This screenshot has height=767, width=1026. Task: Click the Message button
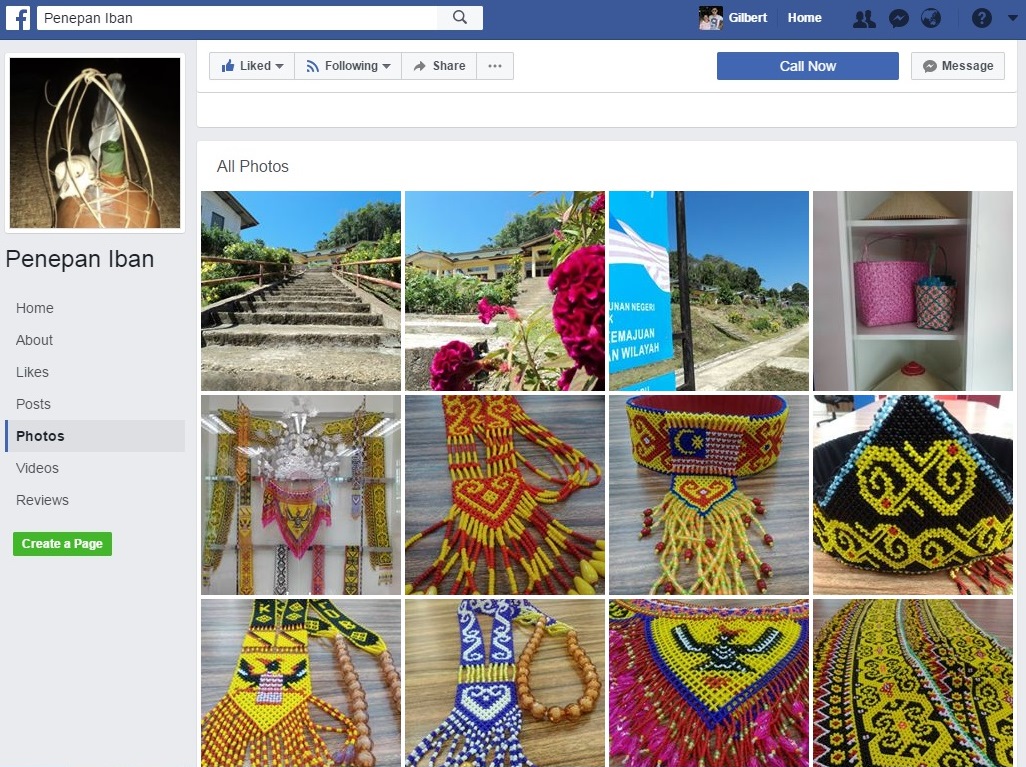pos(957,66)
